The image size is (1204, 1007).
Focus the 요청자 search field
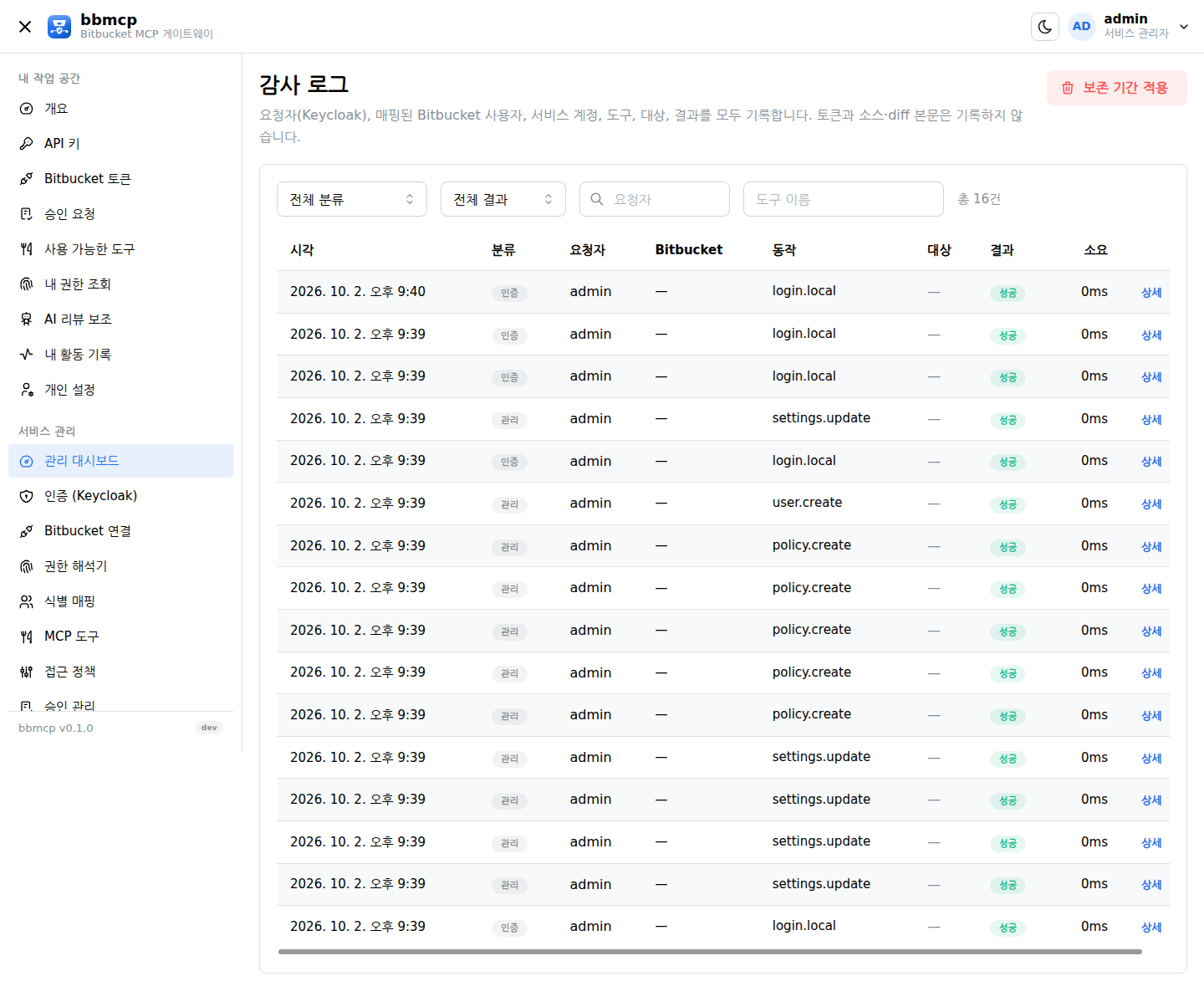coord(655,199)
